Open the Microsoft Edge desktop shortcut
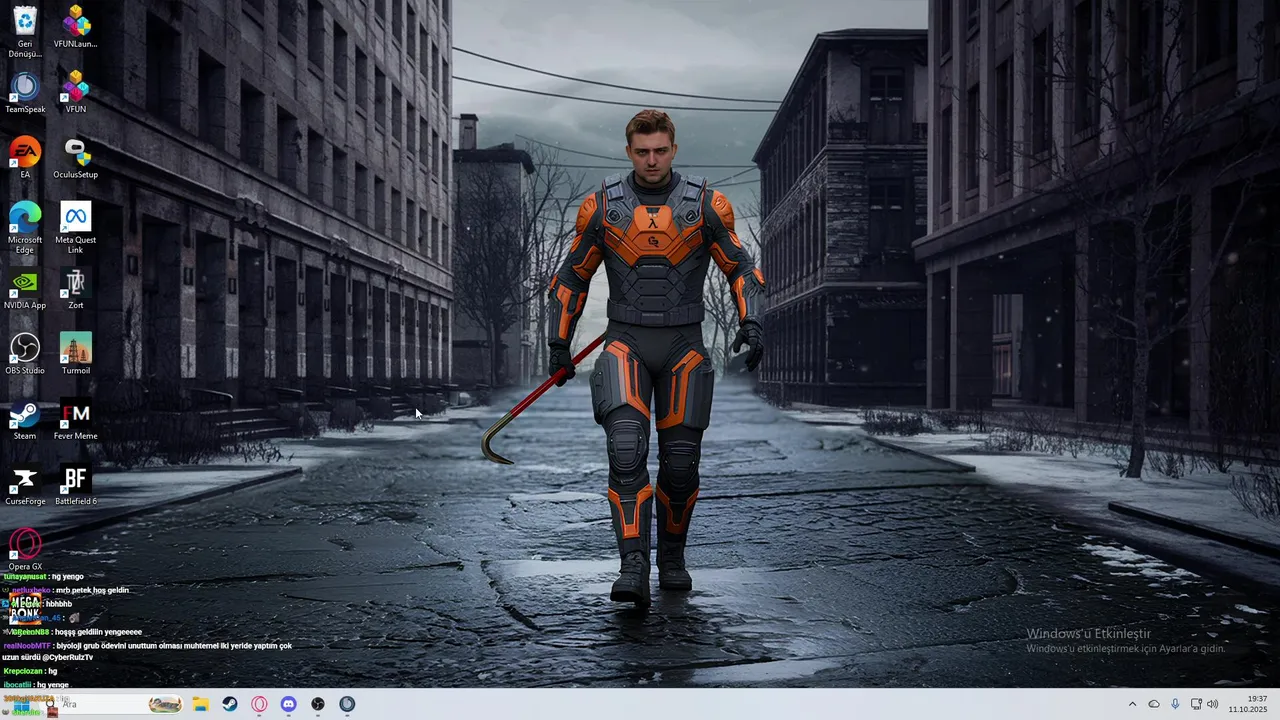The image size is (1280, 720). (25, 227)
